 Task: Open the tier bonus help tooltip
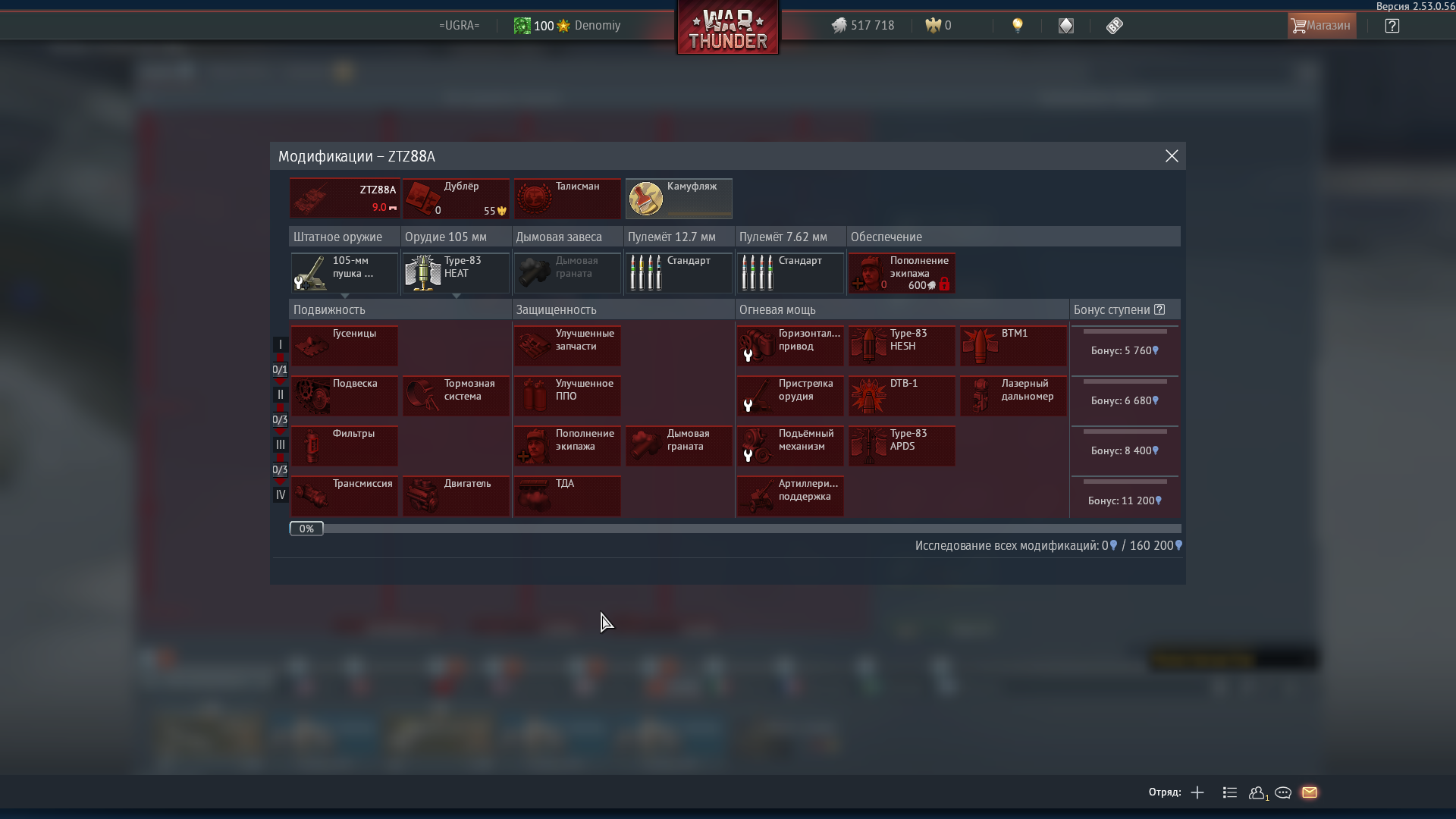1159,309
